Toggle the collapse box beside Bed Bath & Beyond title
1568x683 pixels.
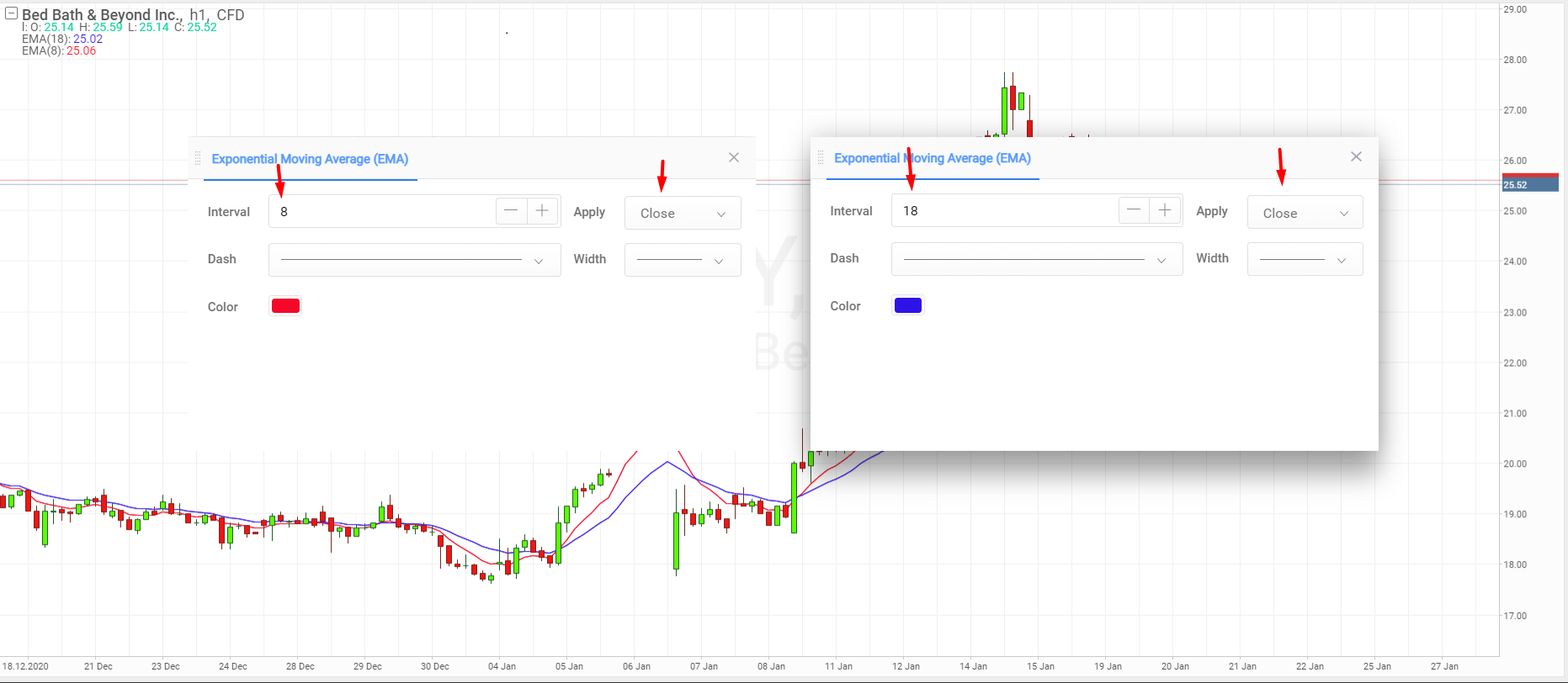click(12, 13)
